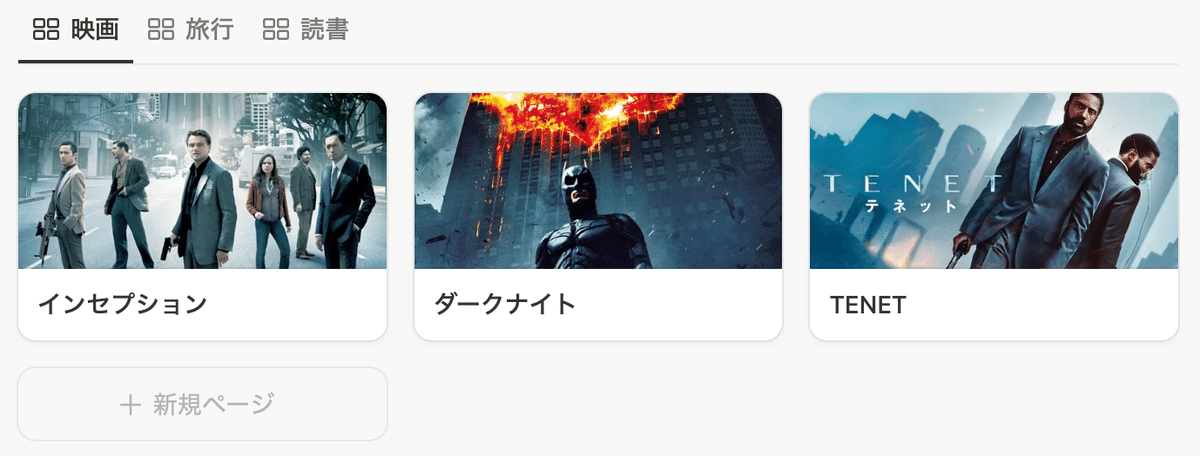Add a page via 新規ページ text
Image resolution: width=1200 pixels, height=456 pixels.
click(x=213, y=404)
